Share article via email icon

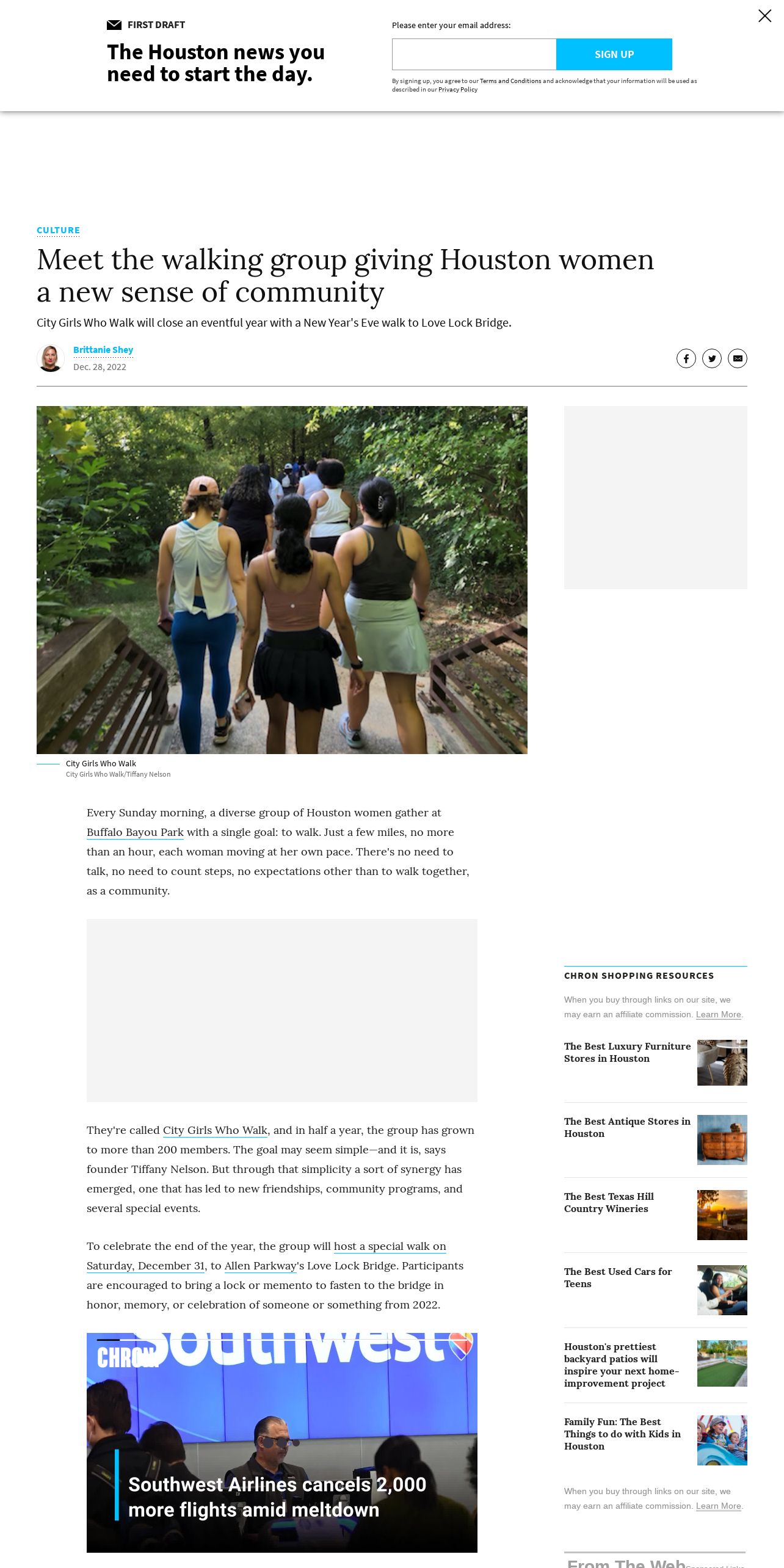point(738,358)
